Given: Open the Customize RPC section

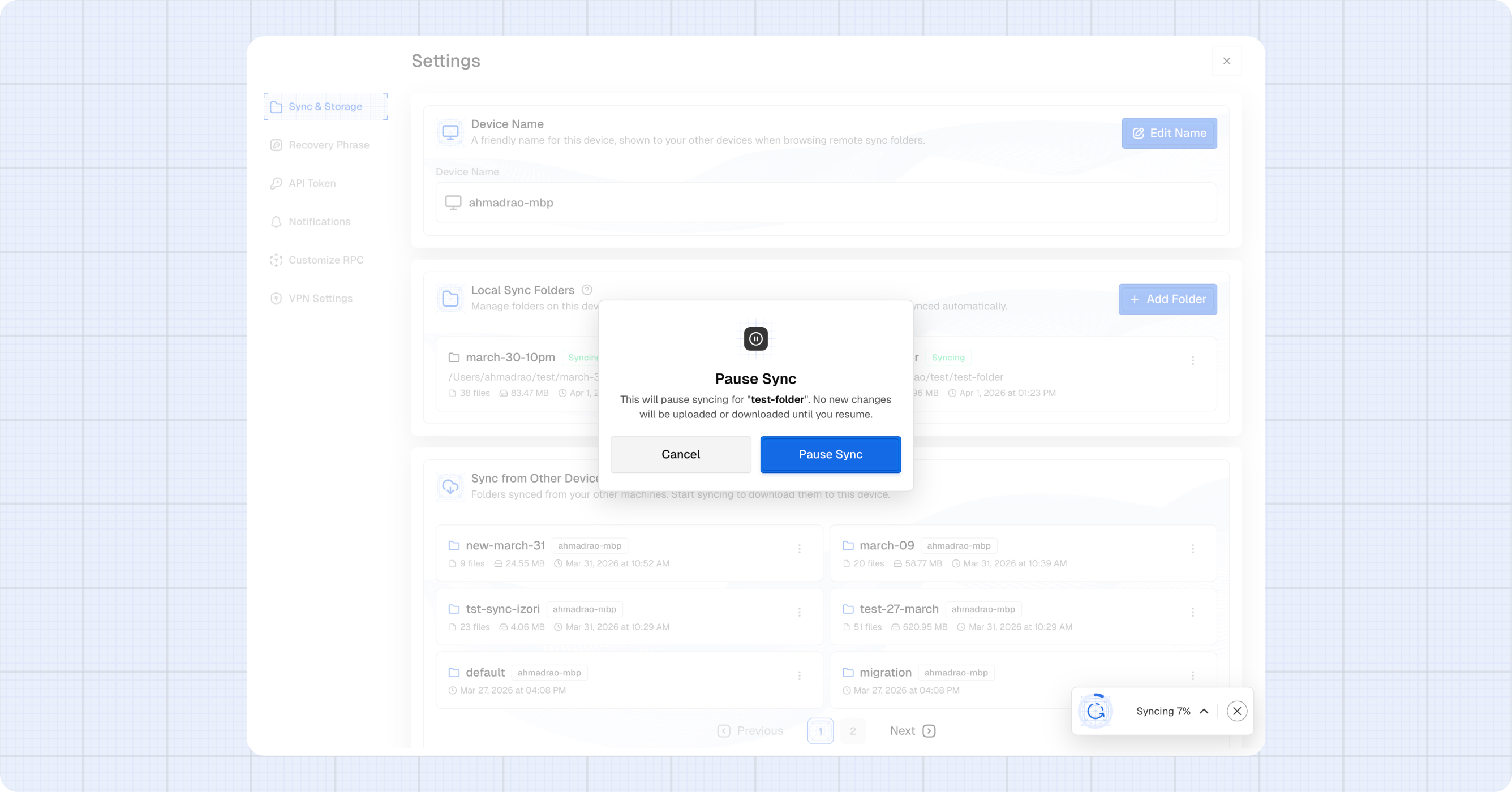Looking at the screenshot, I should tap(325, 260).
